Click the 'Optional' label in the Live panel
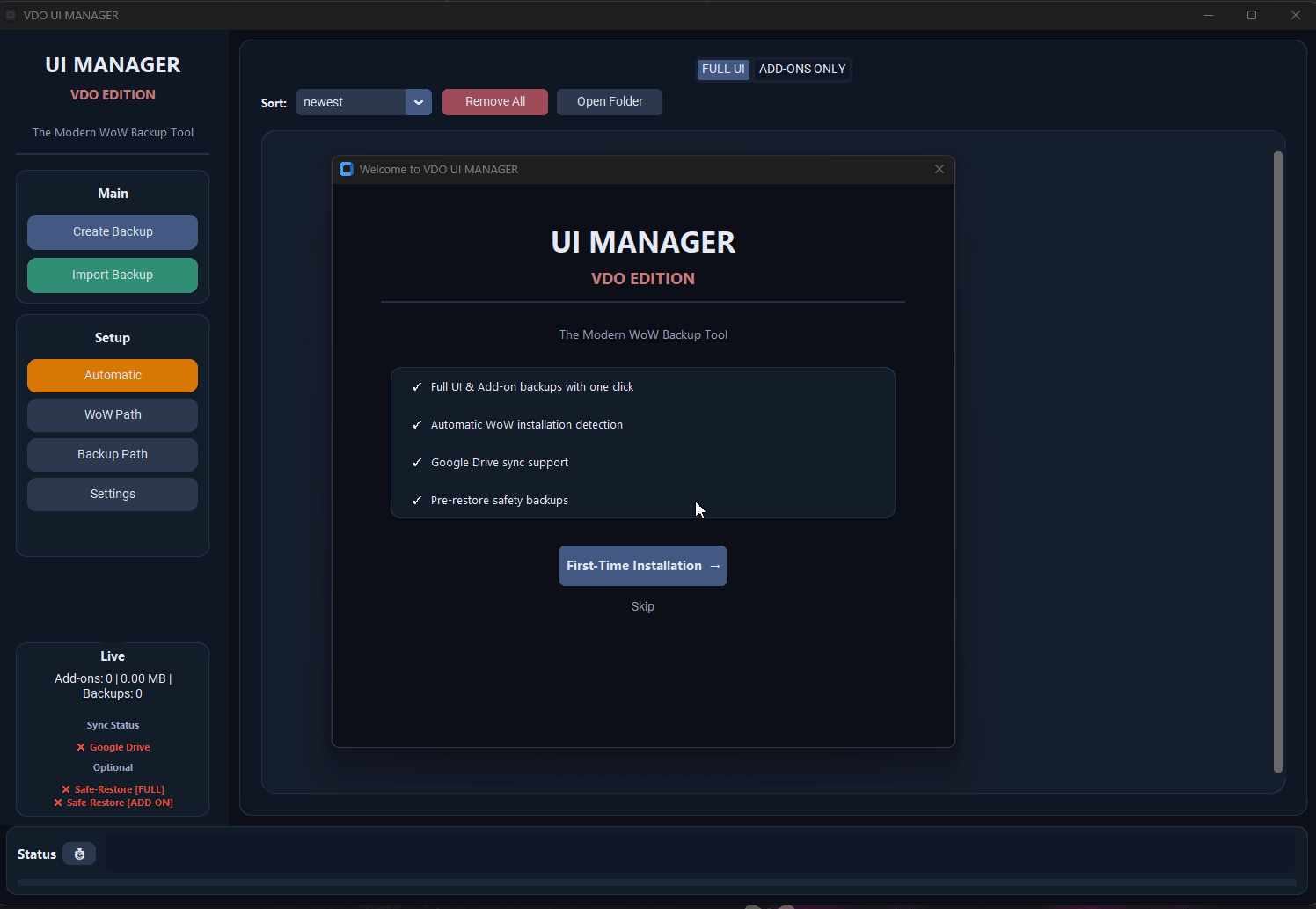The height and width of the screenshot is (909, 1316). (x=113, y=767)
